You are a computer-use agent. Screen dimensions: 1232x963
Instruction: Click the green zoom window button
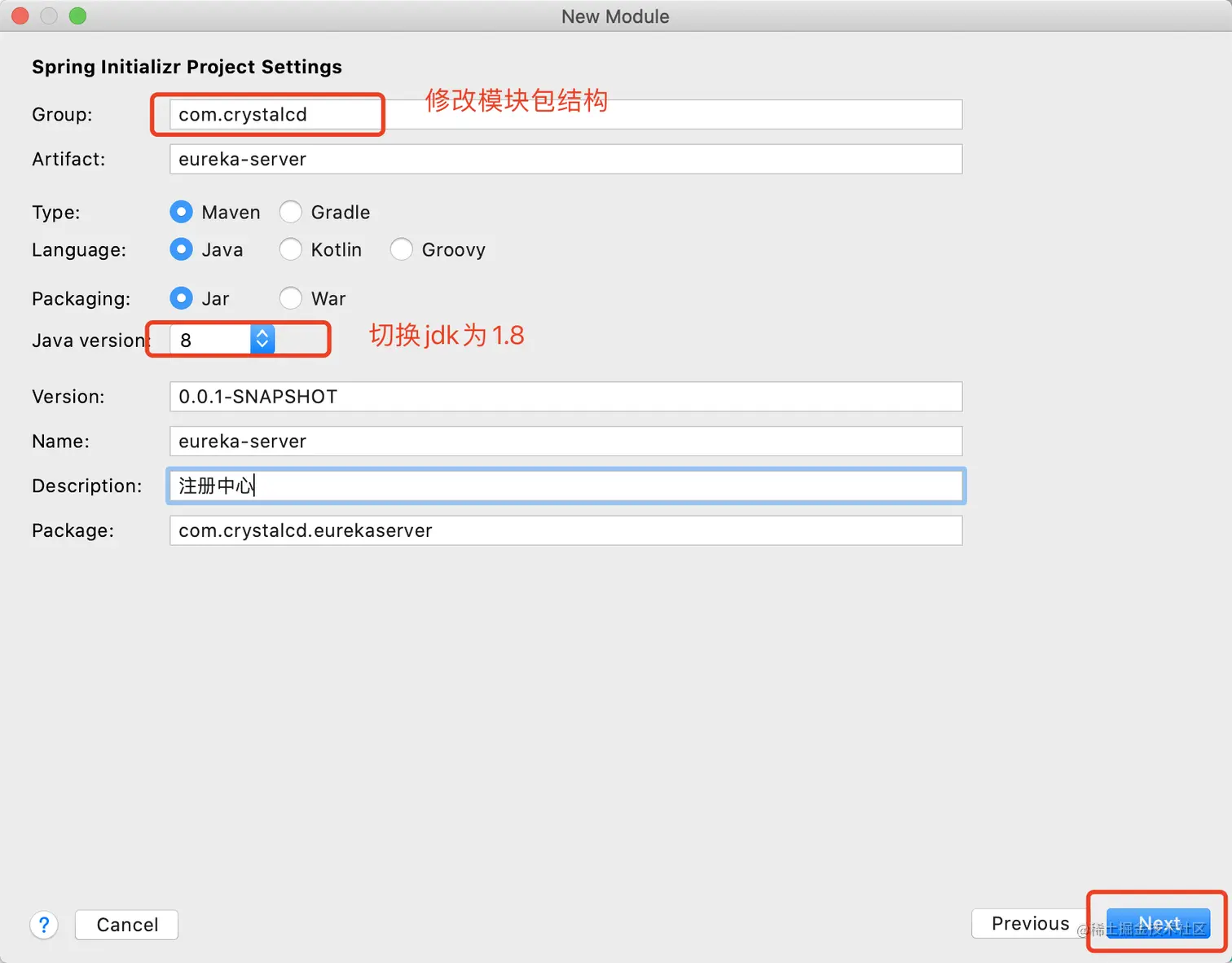[77, 15]
